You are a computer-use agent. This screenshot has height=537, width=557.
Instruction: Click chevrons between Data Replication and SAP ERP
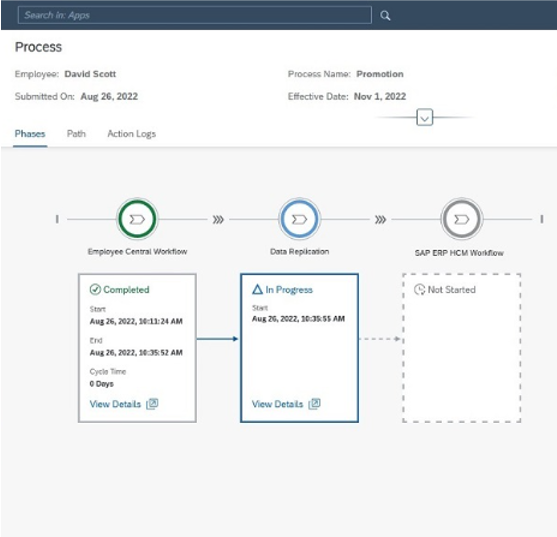pos(380,220)
